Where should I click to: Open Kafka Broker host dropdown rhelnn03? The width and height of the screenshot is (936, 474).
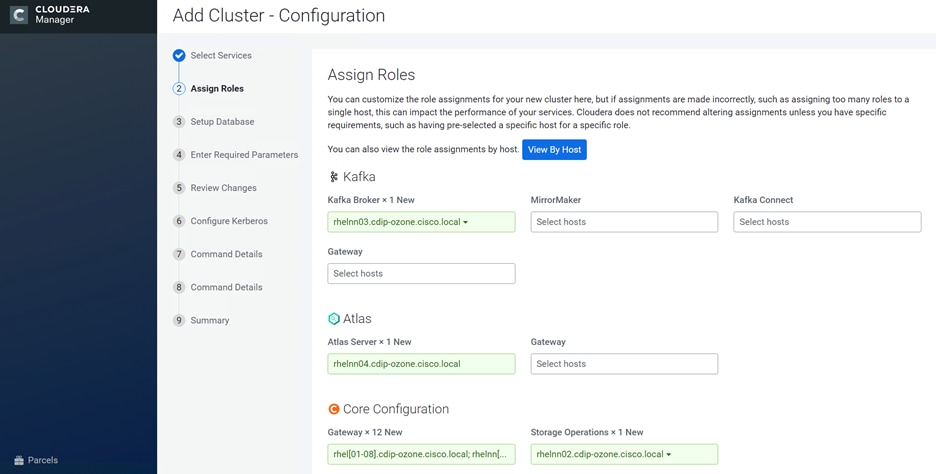coord(421,222)
